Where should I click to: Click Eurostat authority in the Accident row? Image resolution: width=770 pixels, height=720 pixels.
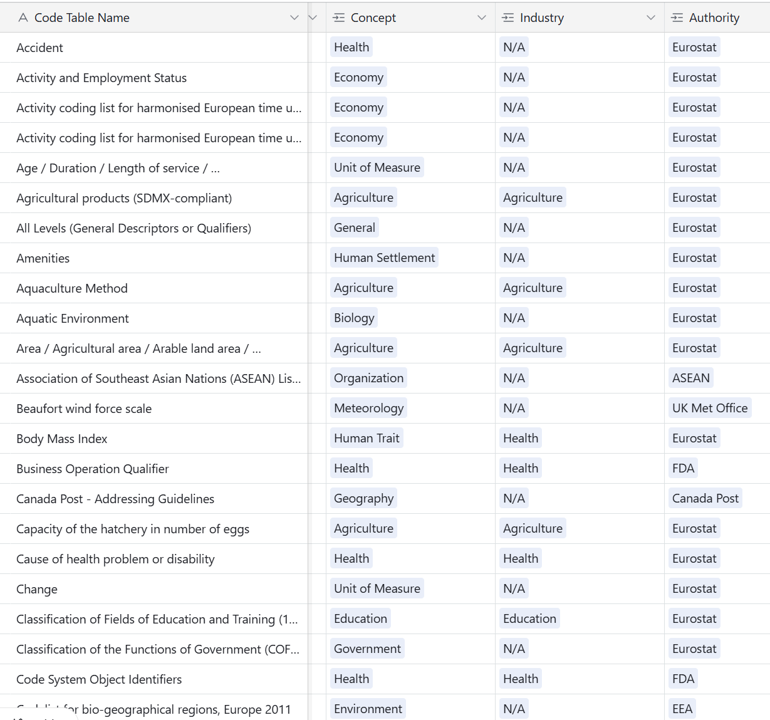[x=694, y=47]
